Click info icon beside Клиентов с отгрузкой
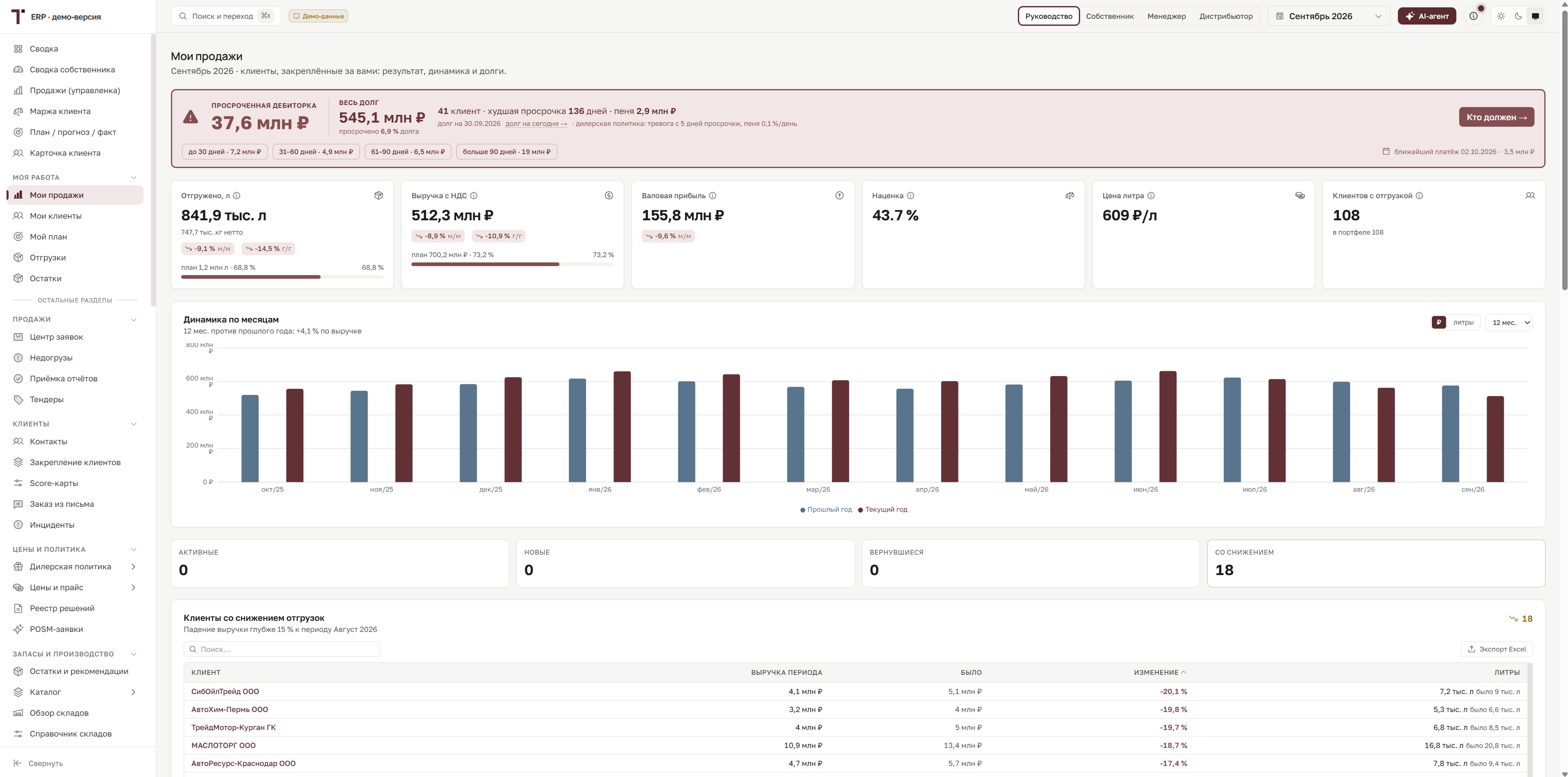This screenshot has width=1568, height=777. coord(1420,195)
